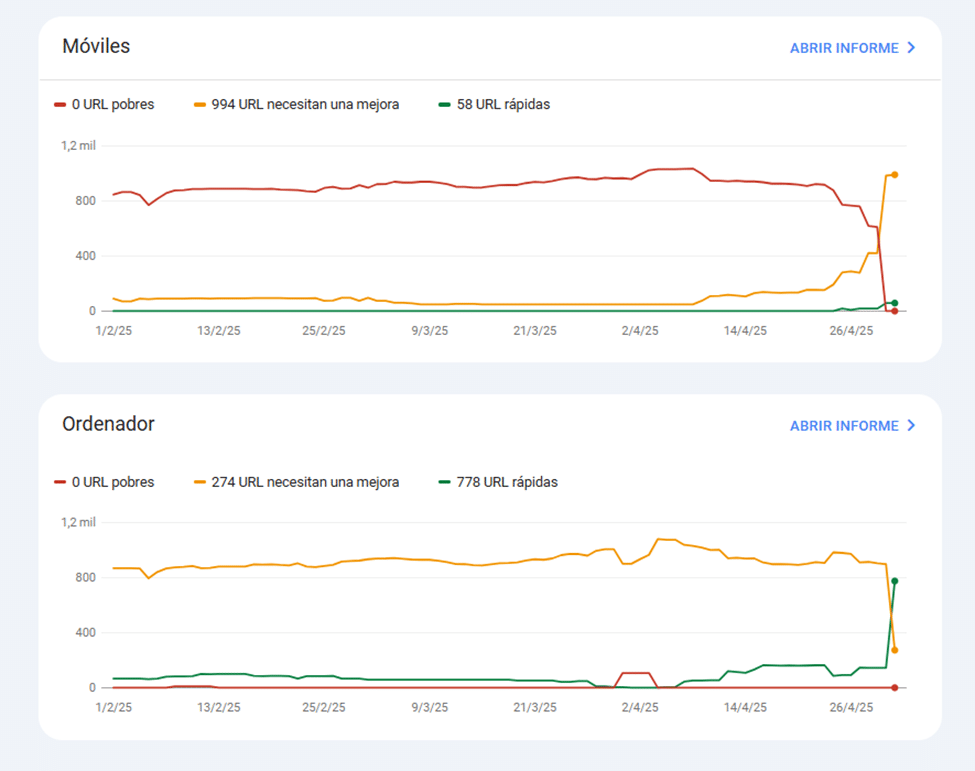Click the orange end-point marker on Ordenador chart
This screenshot has width=975, height=771.
(895, 650)
